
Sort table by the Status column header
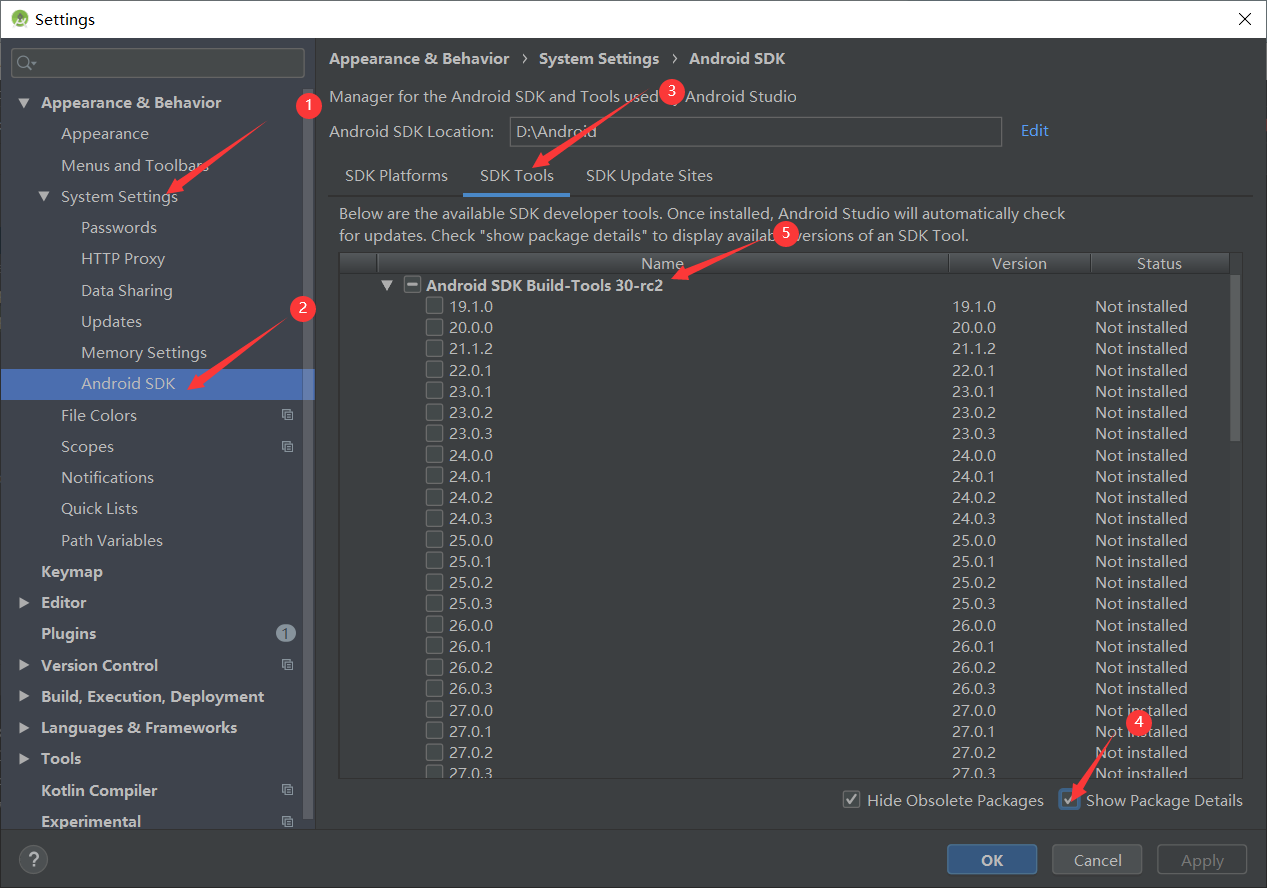[1159, 264]
